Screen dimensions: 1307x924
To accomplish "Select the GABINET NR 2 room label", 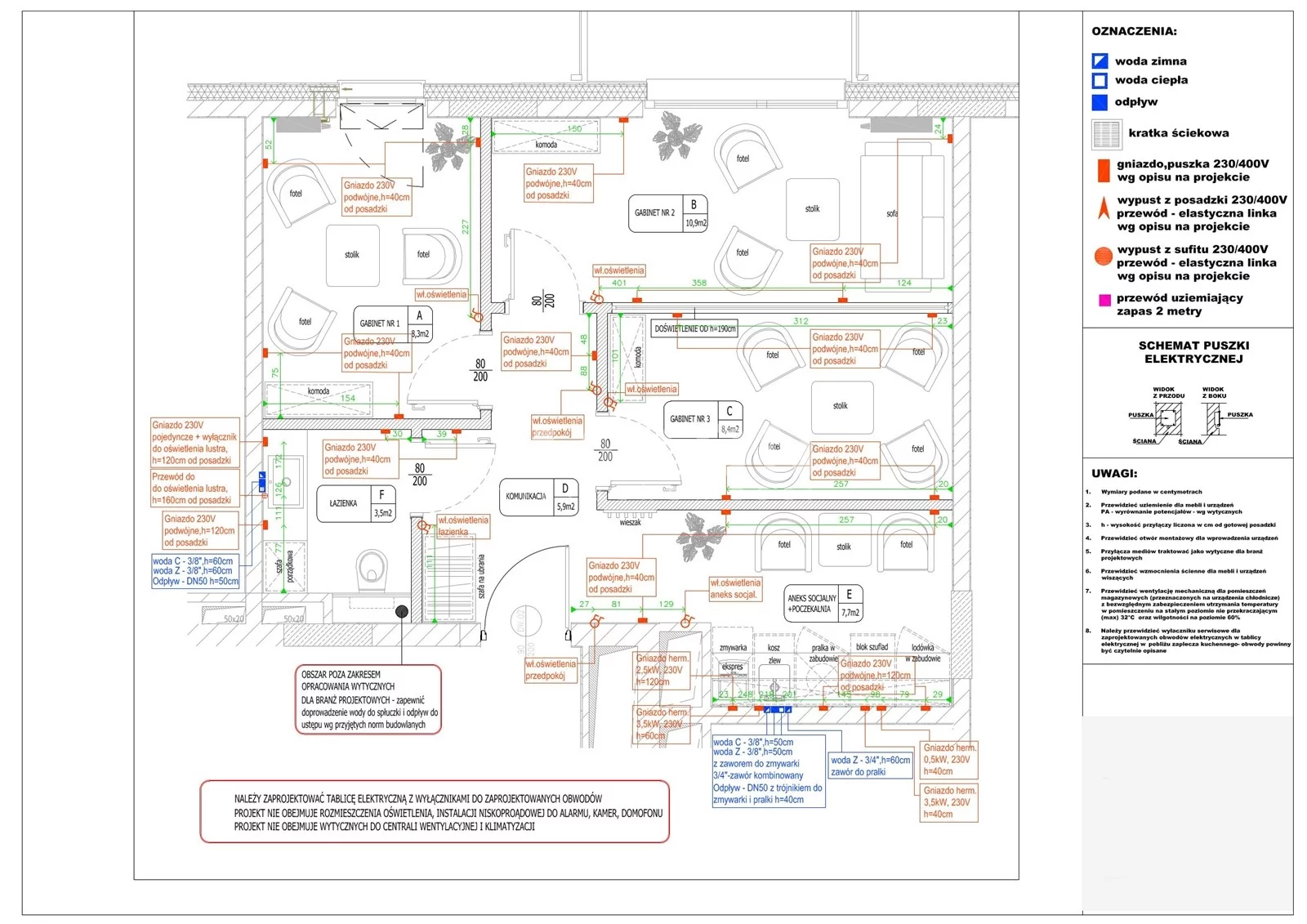I will click(655, 212).
